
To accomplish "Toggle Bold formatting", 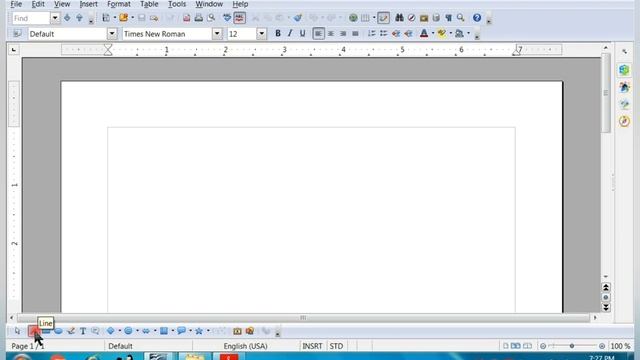I will click(278, 34).
